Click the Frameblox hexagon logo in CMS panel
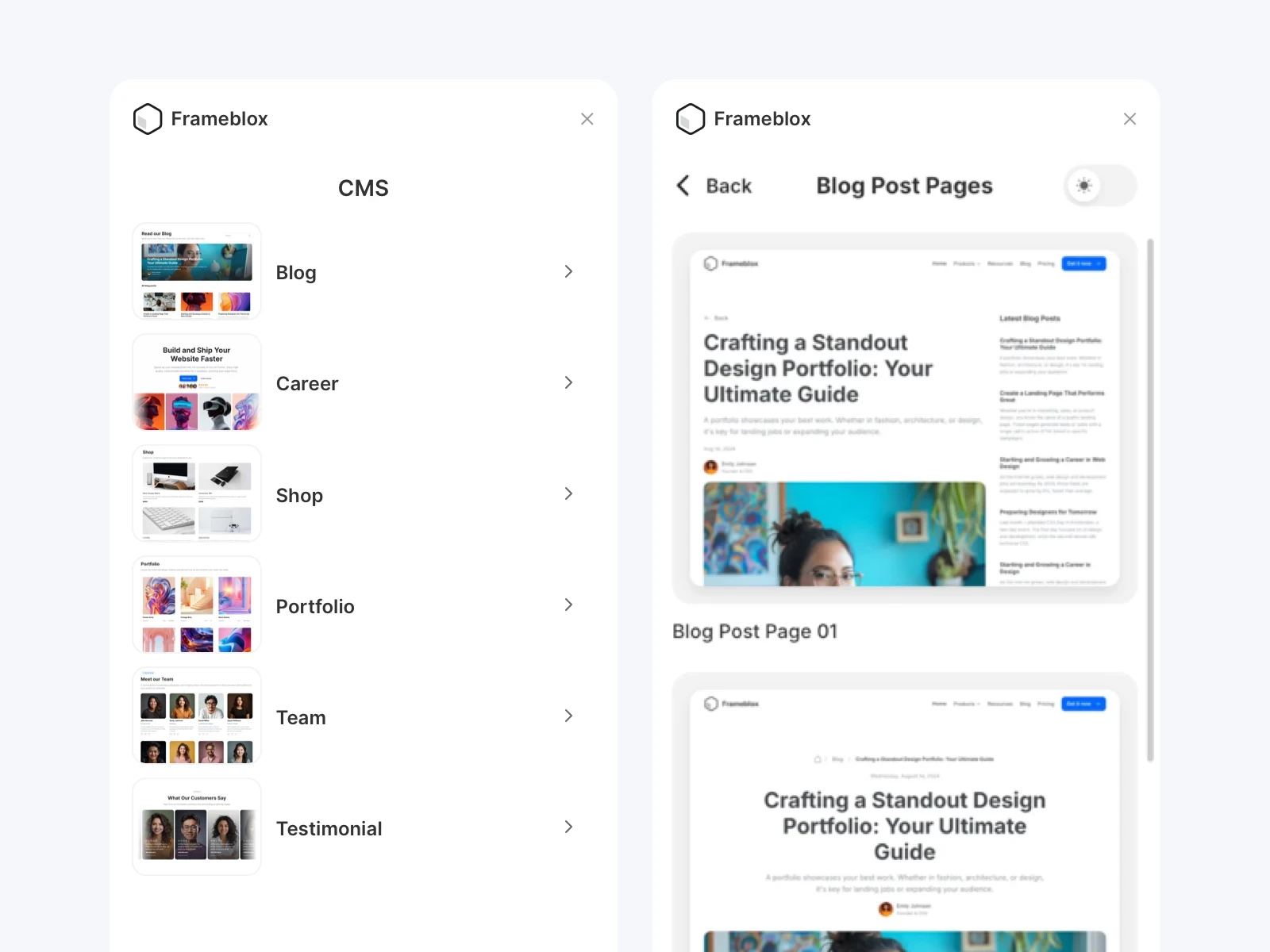 pos(148,119)
